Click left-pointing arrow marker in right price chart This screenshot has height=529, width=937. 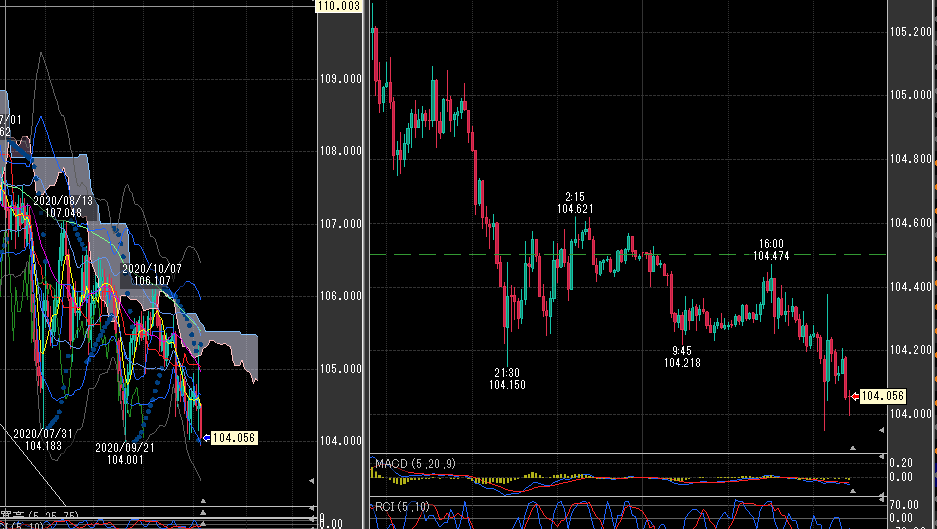[x=881, y=430]
